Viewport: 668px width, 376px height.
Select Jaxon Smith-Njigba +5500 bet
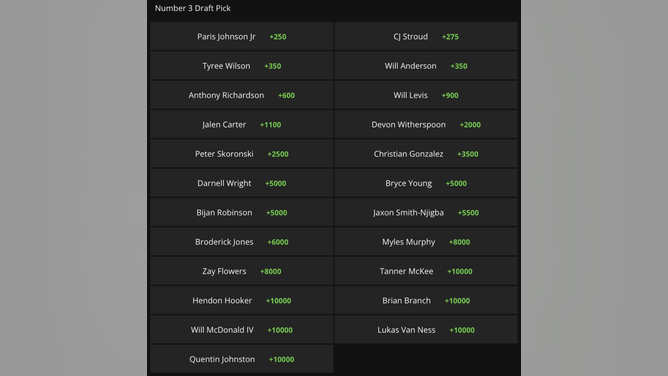[426, 212]
